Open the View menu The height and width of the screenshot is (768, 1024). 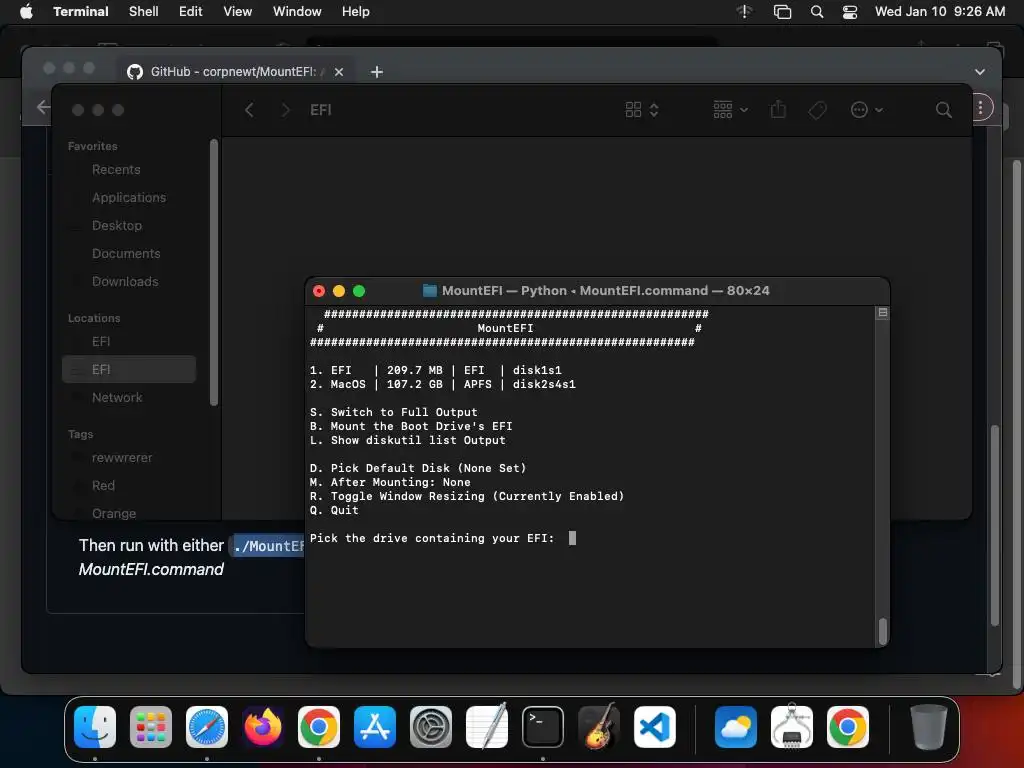click(x=238, y=12)
